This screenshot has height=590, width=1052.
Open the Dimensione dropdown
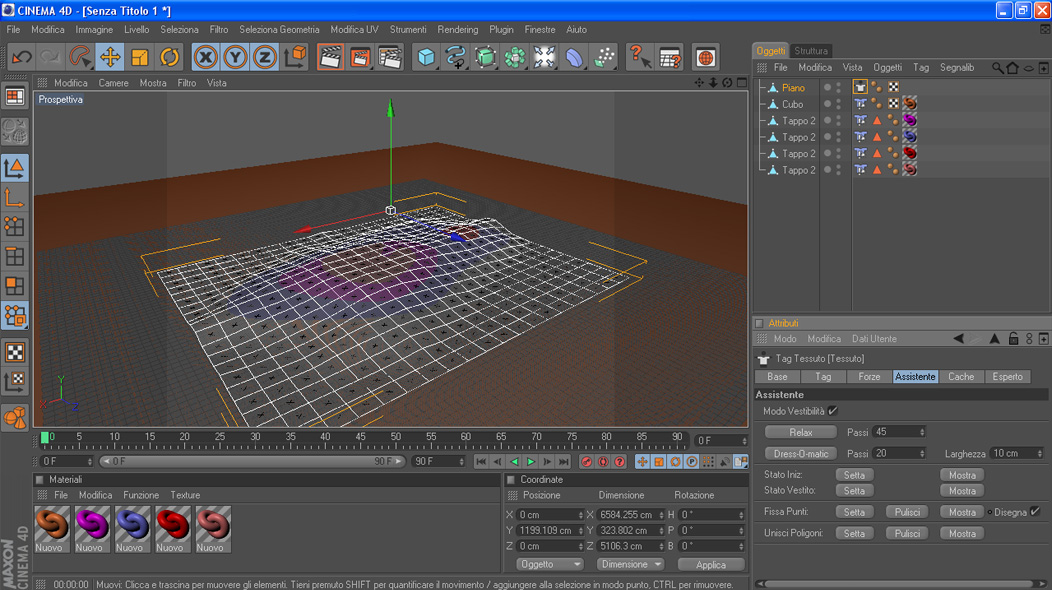(x=630, y=564)
